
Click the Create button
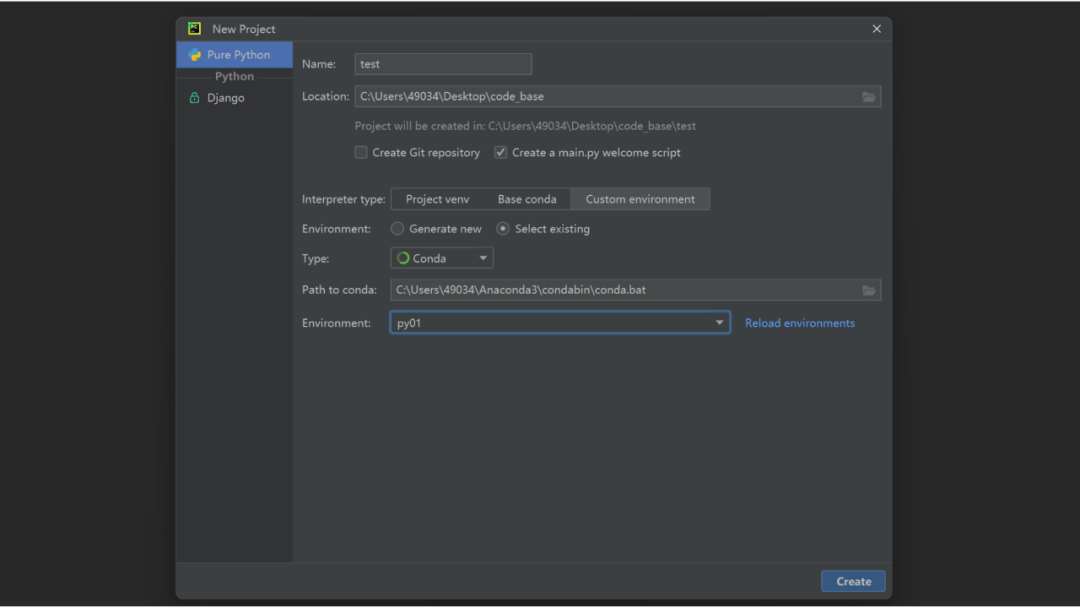(853, 581)
